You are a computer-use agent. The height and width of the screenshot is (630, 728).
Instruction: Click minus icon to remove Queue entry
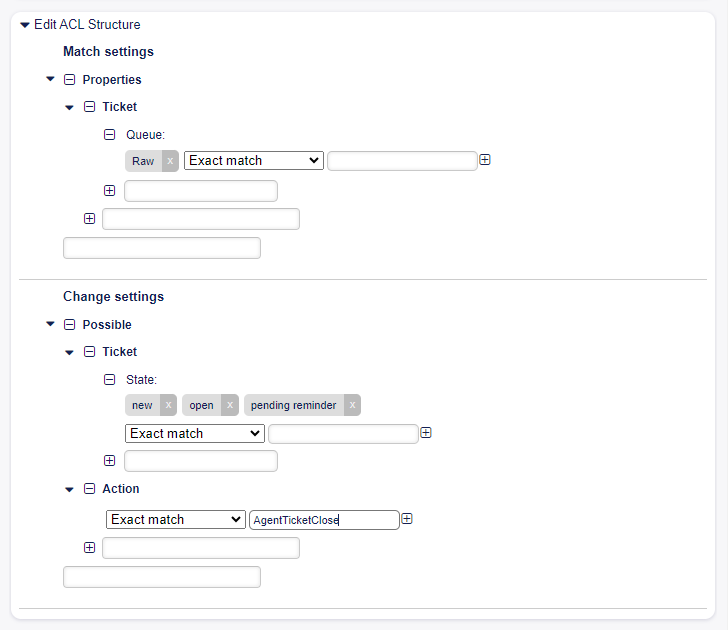(110, 134)
